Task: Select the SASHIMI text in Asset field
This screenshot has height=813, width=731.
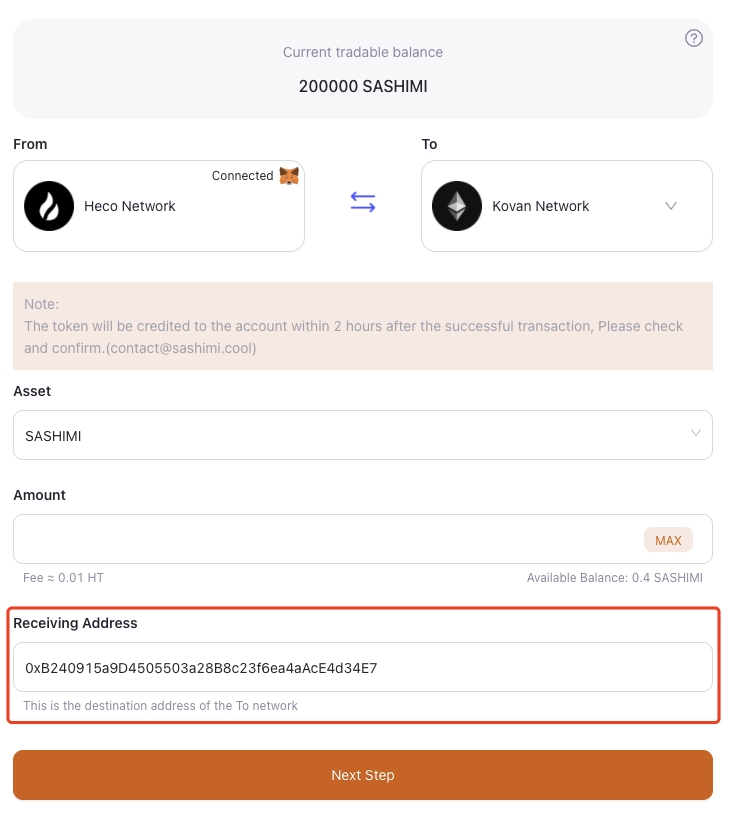Action: click(53, 436)
